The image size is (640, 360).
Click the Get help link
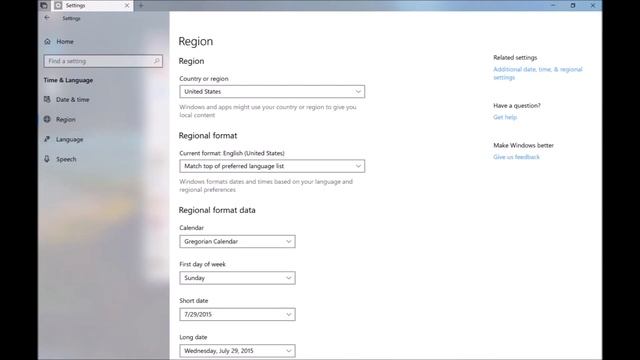(x=505, y=117)
